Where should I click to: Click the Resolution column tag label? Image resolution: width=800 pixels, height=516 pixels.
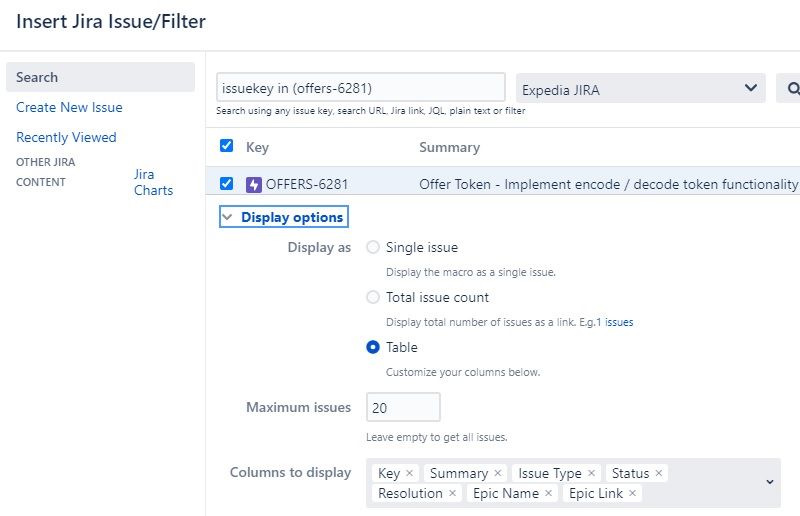[410, 493]
